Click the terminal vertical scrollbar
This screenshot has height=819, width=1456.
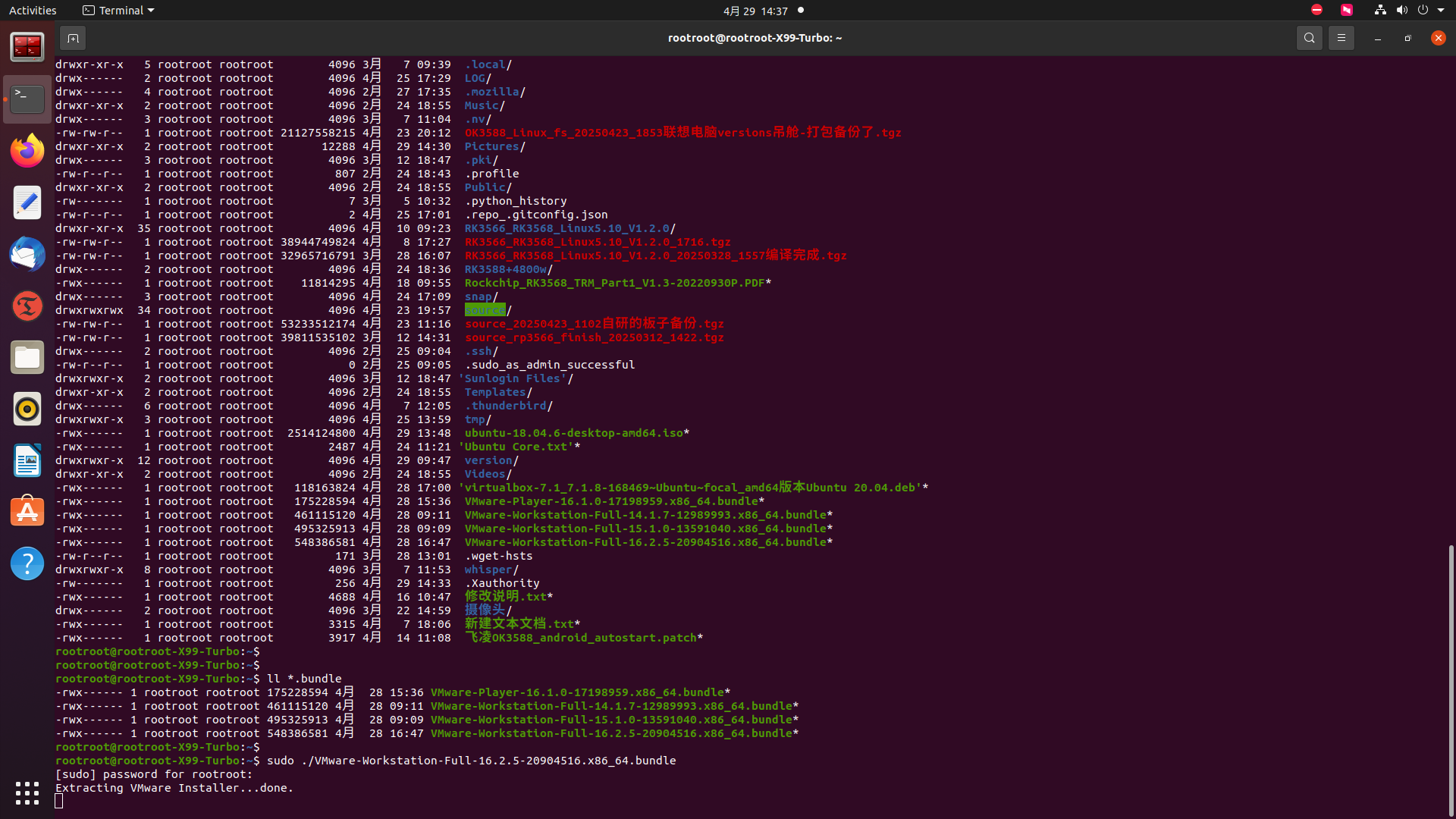pos(1451,675)
